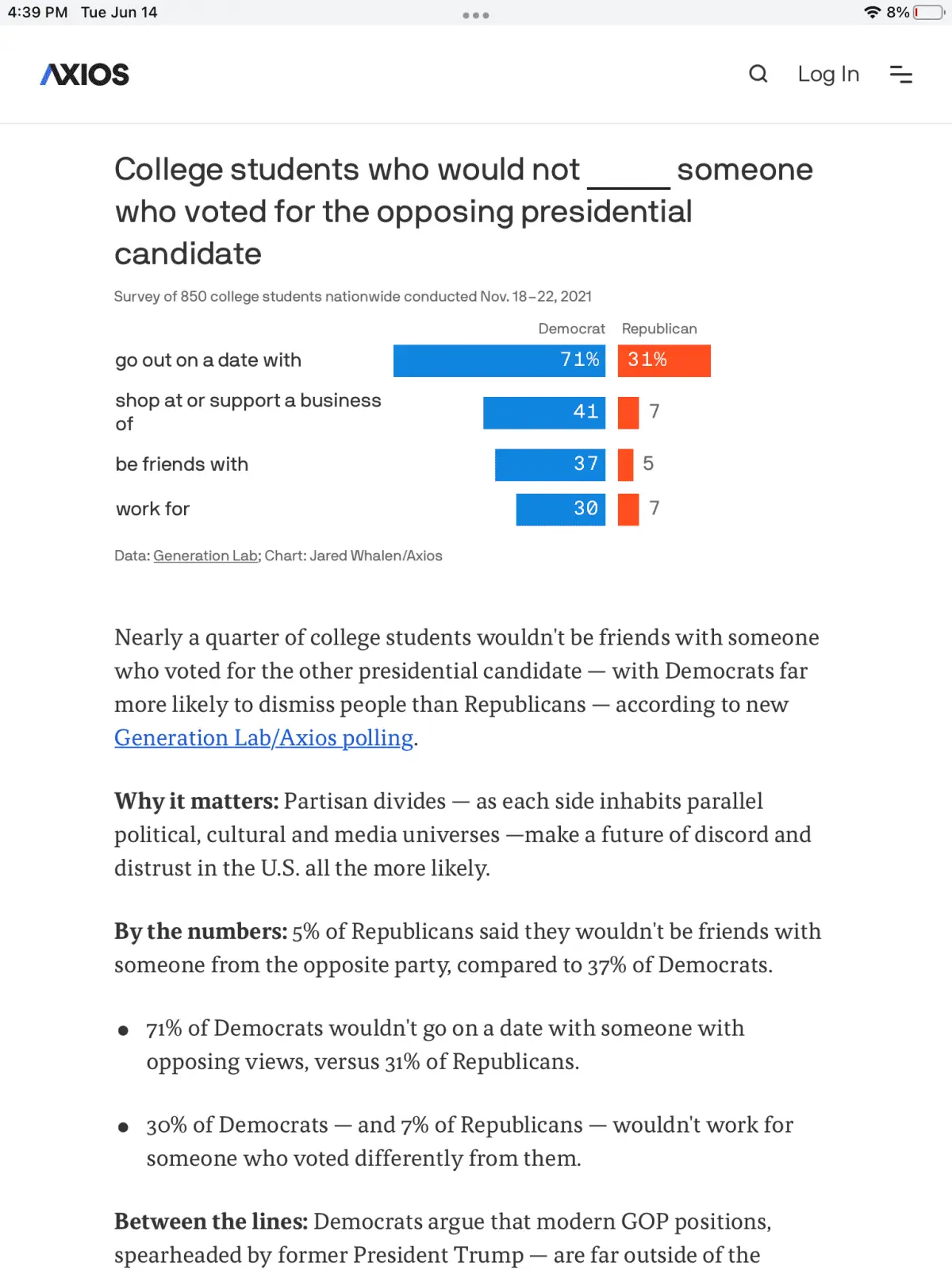Viewport: 952px width, 1270px height.
Task: Follow the Generation Lab/Axios polling link
Action: (263, 738)
